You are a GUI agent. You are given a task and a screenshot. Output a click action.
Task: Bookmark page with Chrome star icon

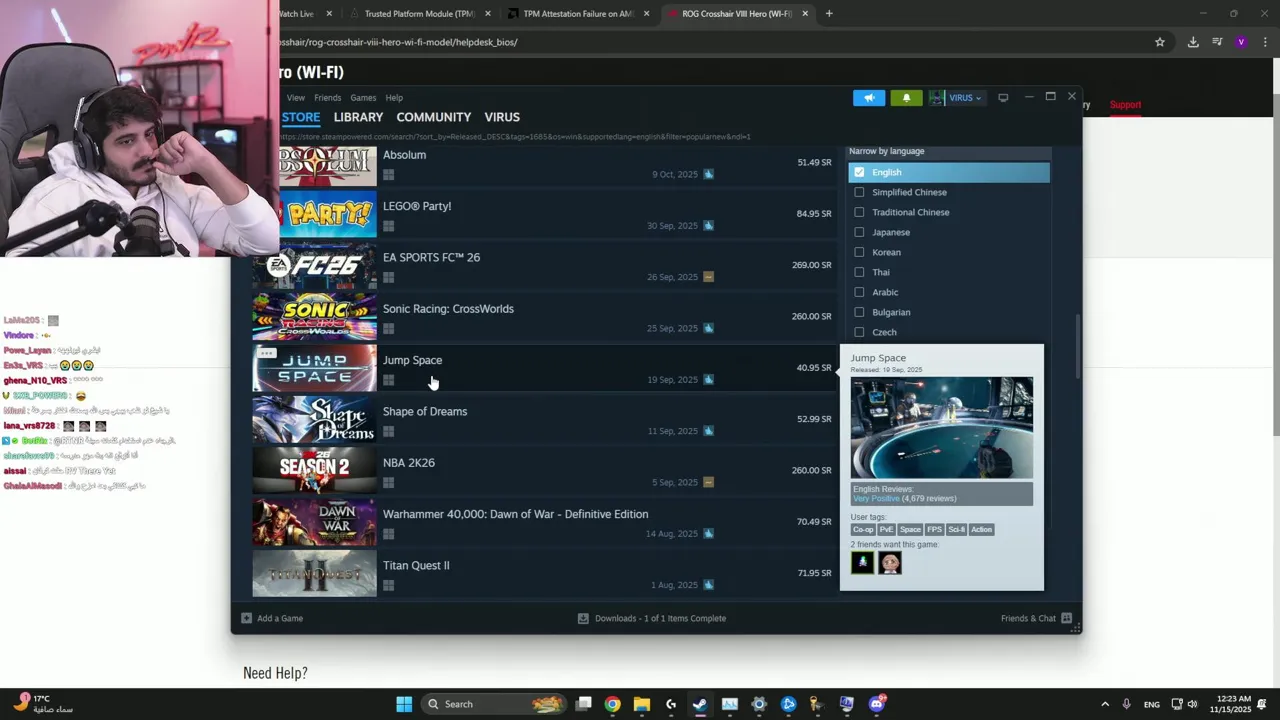pos(1160,42)
